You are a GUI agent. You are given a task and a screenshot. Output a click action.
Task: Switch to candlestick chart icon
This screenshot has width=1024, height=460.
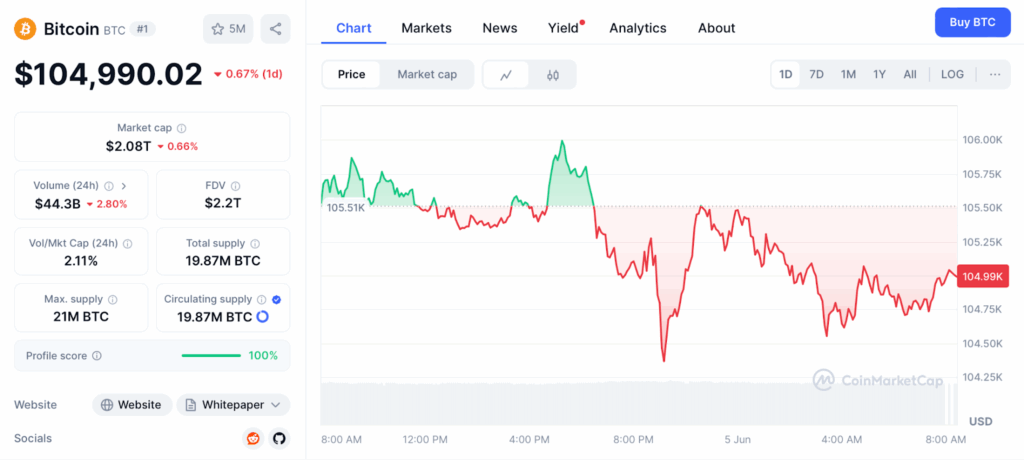pos(552,74)
